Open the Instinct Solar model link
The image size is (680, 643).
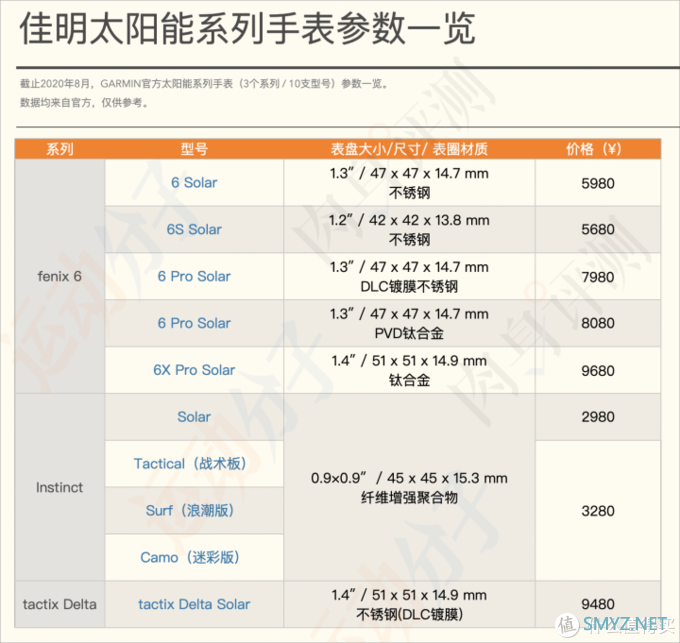click(194, 417)
